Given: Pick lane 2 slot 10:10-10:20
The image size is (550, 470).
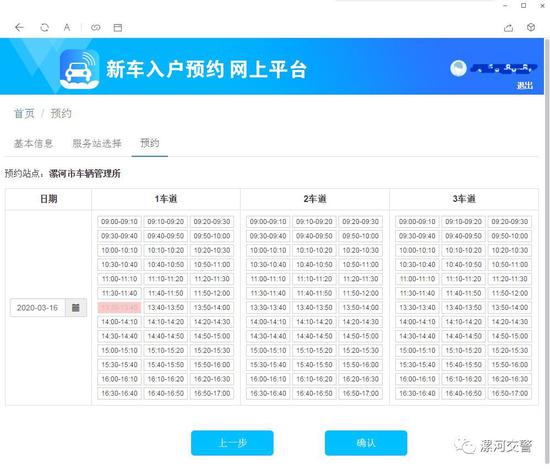Looking at the screenshot, I should (314, 250).
